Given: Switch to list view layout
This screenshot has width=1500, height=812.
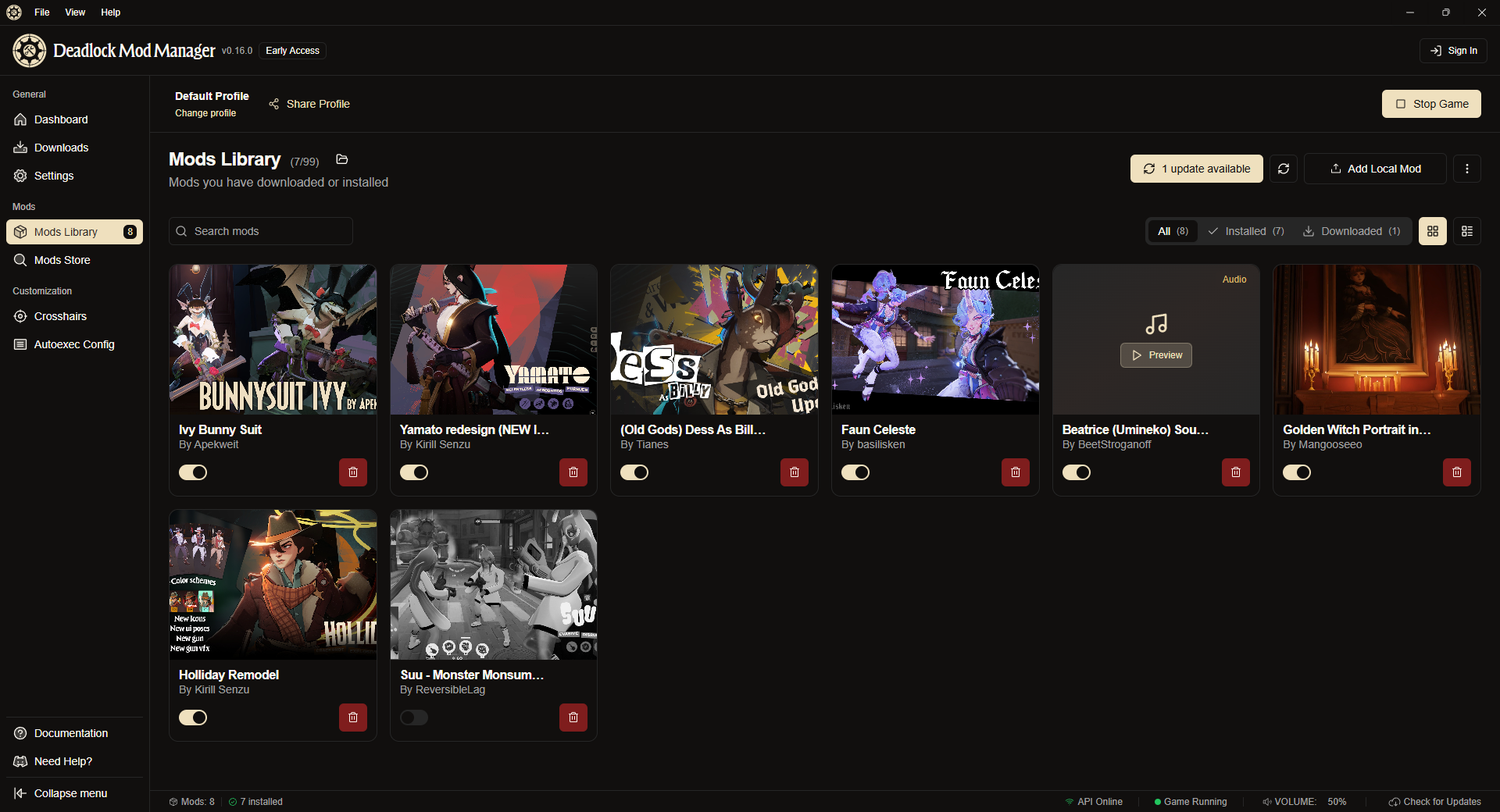Looking at the screenshot, I should click(x=1467, y=231).
